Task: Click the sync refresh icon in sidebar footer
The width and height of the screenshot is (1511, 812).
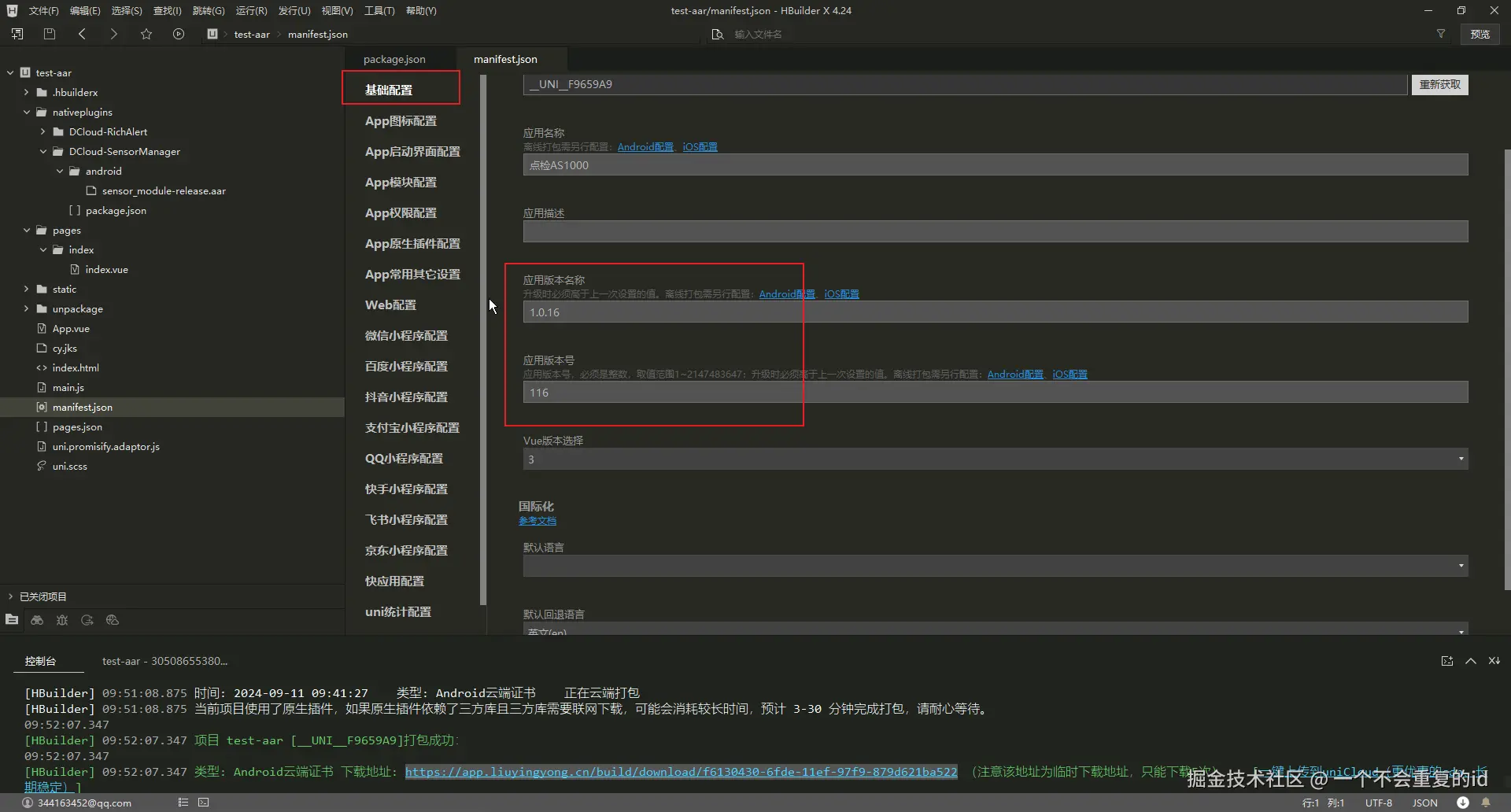Action: pyautogui.click(x=87, y=620)
